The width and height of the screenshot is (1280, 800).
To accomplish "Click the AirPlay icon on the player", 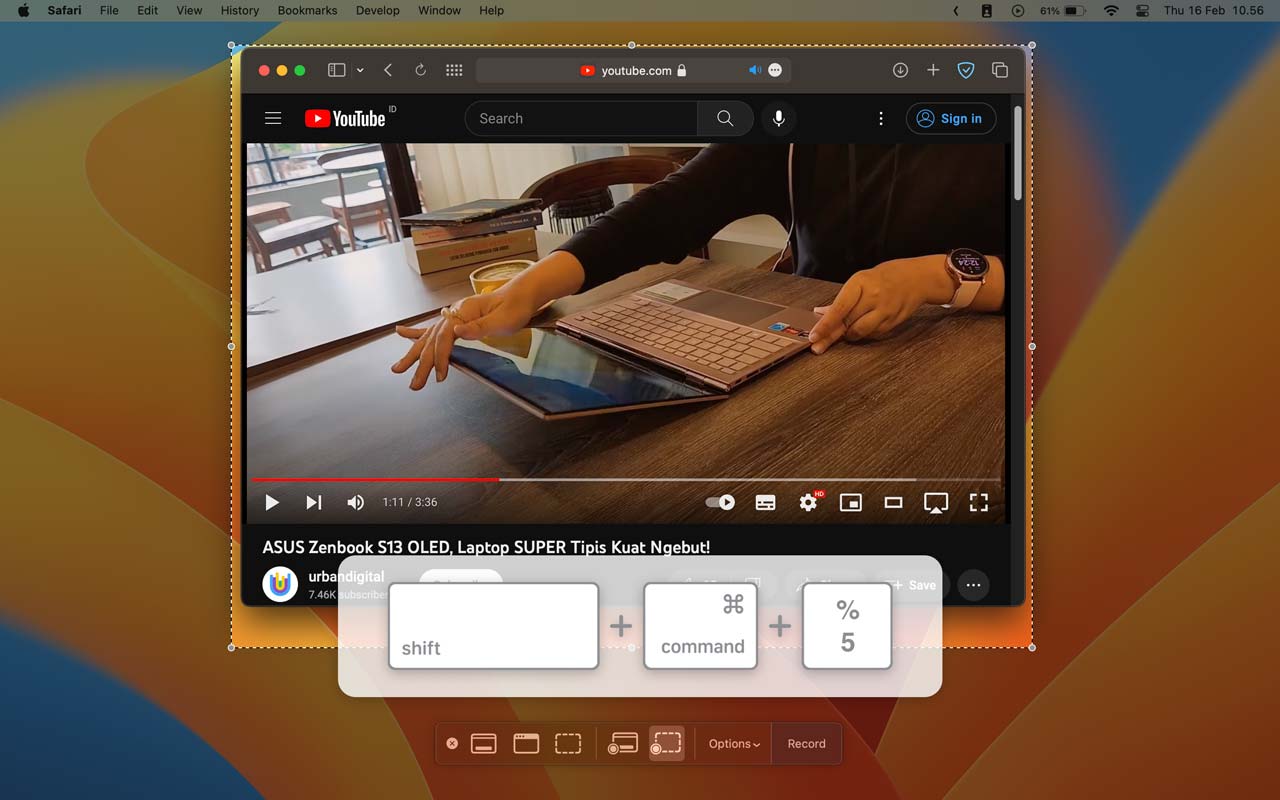I will pyautogui.click(x=936, y=502).
